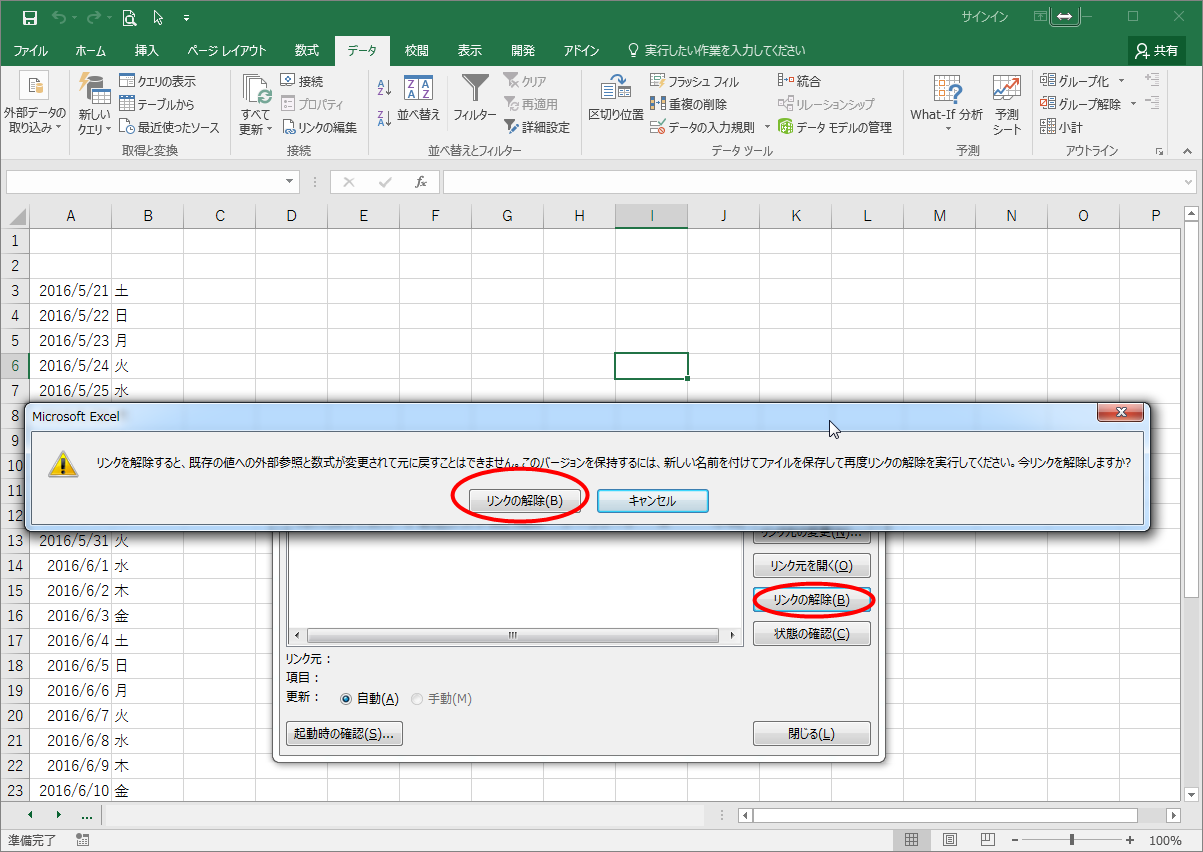This screenshot has width=1203, height=852.
Task: Expand the グループ解除 (Ungroup) dropdown arrow
Action: point(1133,104)
